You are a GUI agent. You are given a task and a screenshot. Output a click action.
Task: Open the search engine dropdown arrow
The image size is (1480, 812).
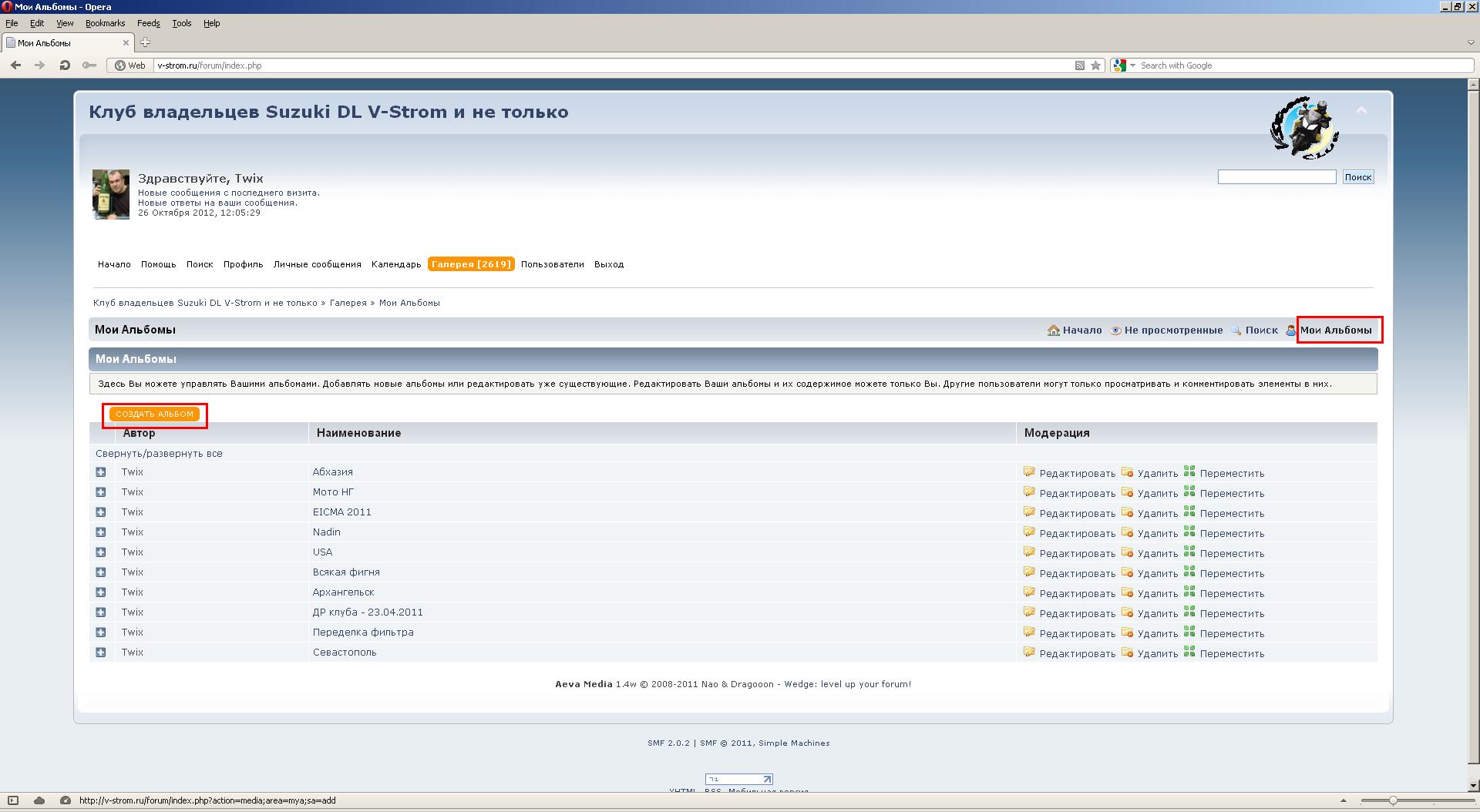(1132, 65)
